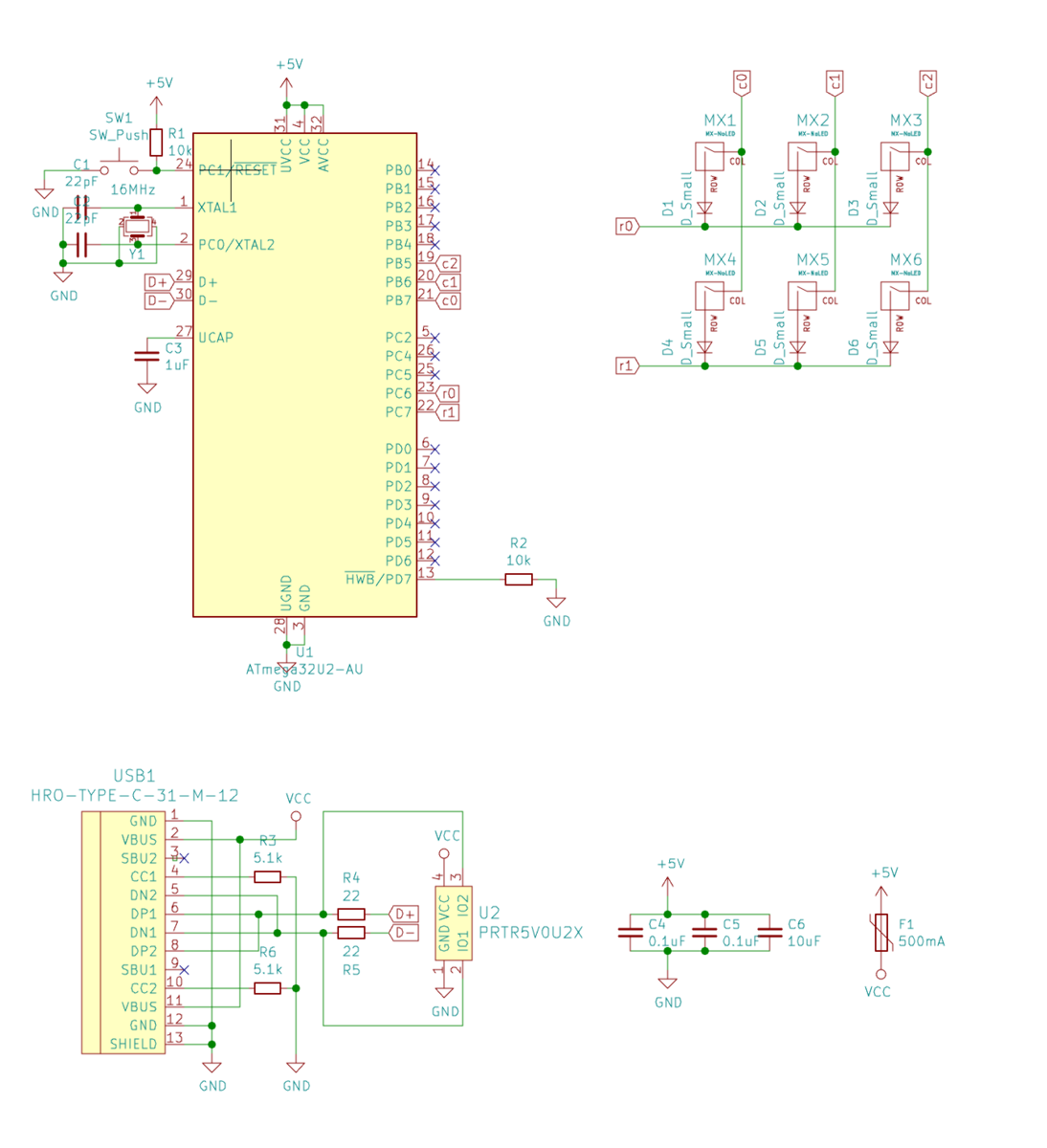Click the USB1 reference text
The height and width of the screenshot is (1148, 1047).
click(134, 776)
